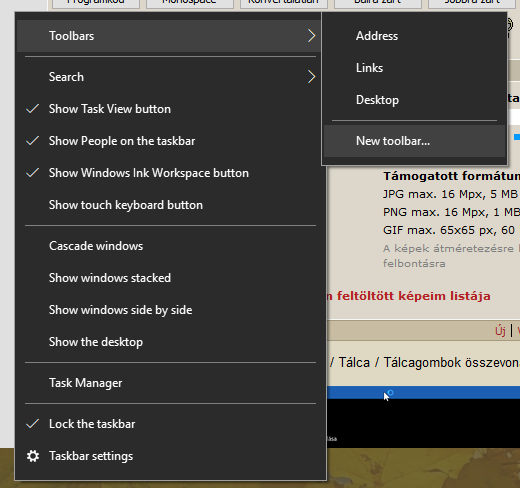Choose Show windows side by side
The image size is (520, 488).
click(170, 310)
